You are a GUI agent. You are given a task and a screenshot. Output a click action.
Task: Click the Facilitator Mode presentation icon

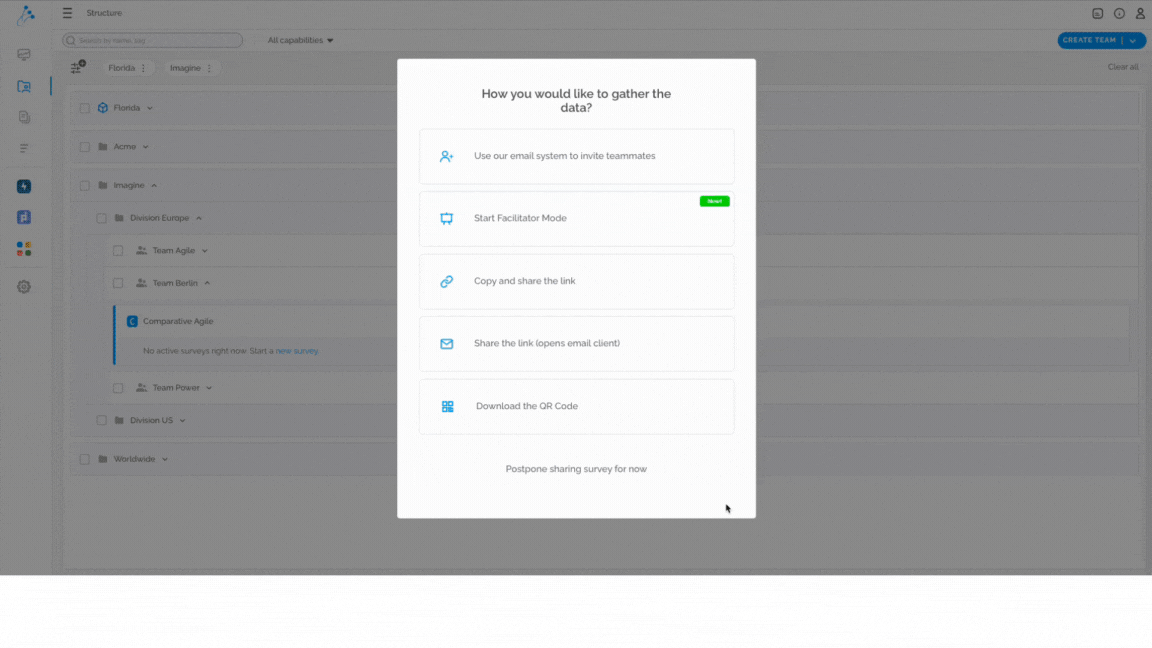point(447,219)
